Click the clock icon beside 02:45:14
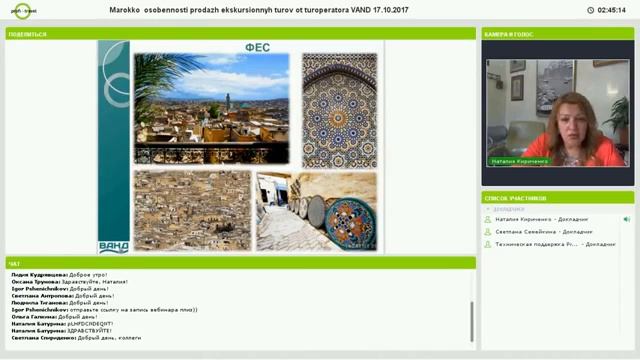Image resolution: width=640 pixels, height=360 pixels. point(590,10)
